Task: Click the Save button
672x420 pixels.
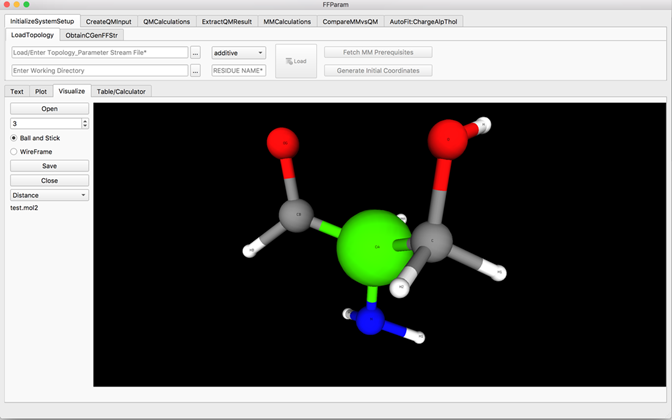Action: pos(49,166)
